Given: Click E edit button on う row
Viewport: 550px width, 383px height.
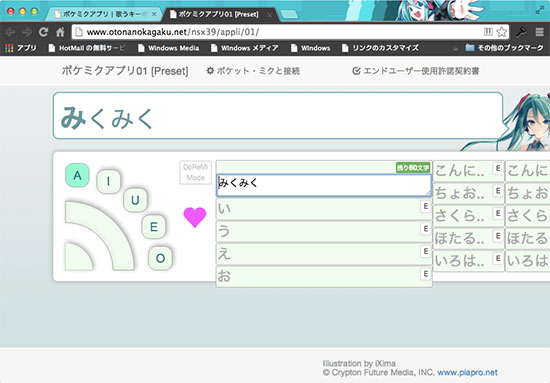Looking at the screenshot, I should 425,229.
